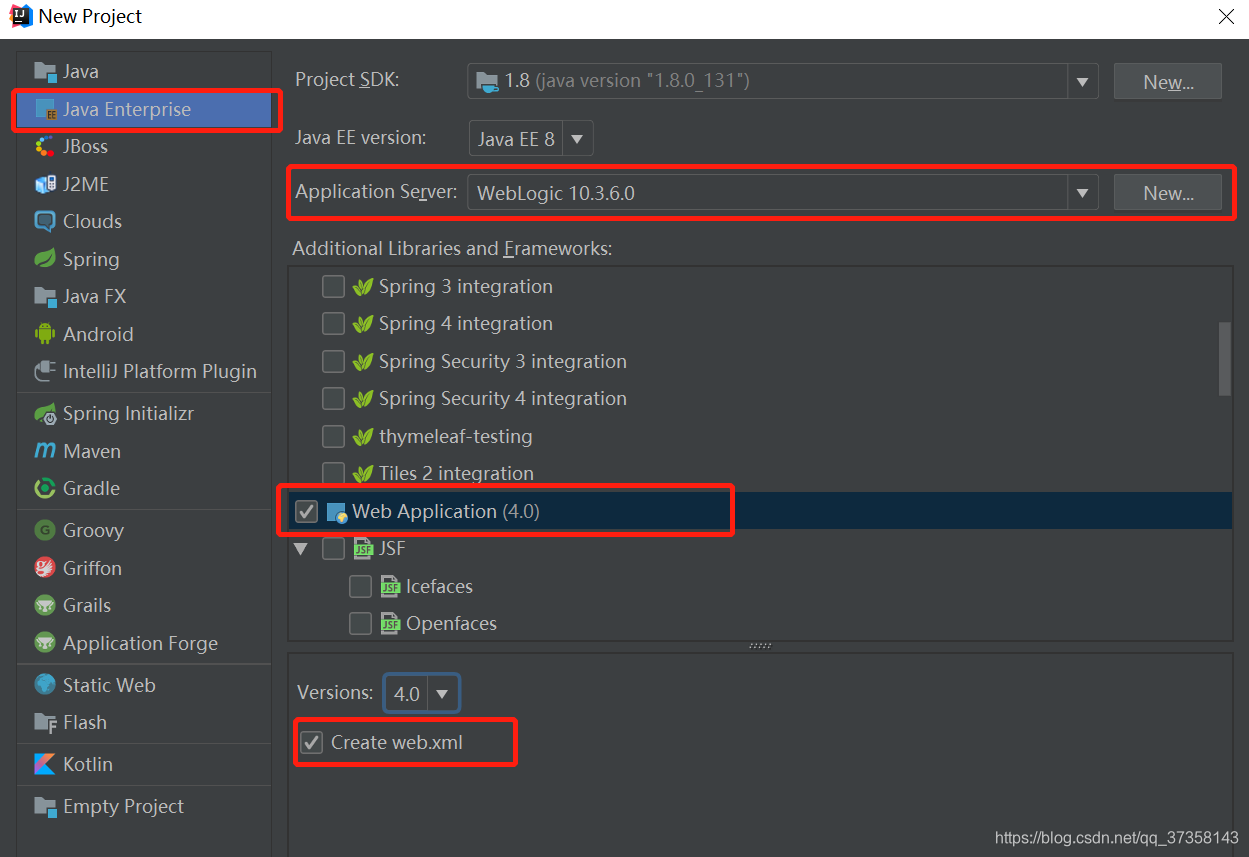
Task: Uncheck Create web.xml option
Action: tap(312, 742)
